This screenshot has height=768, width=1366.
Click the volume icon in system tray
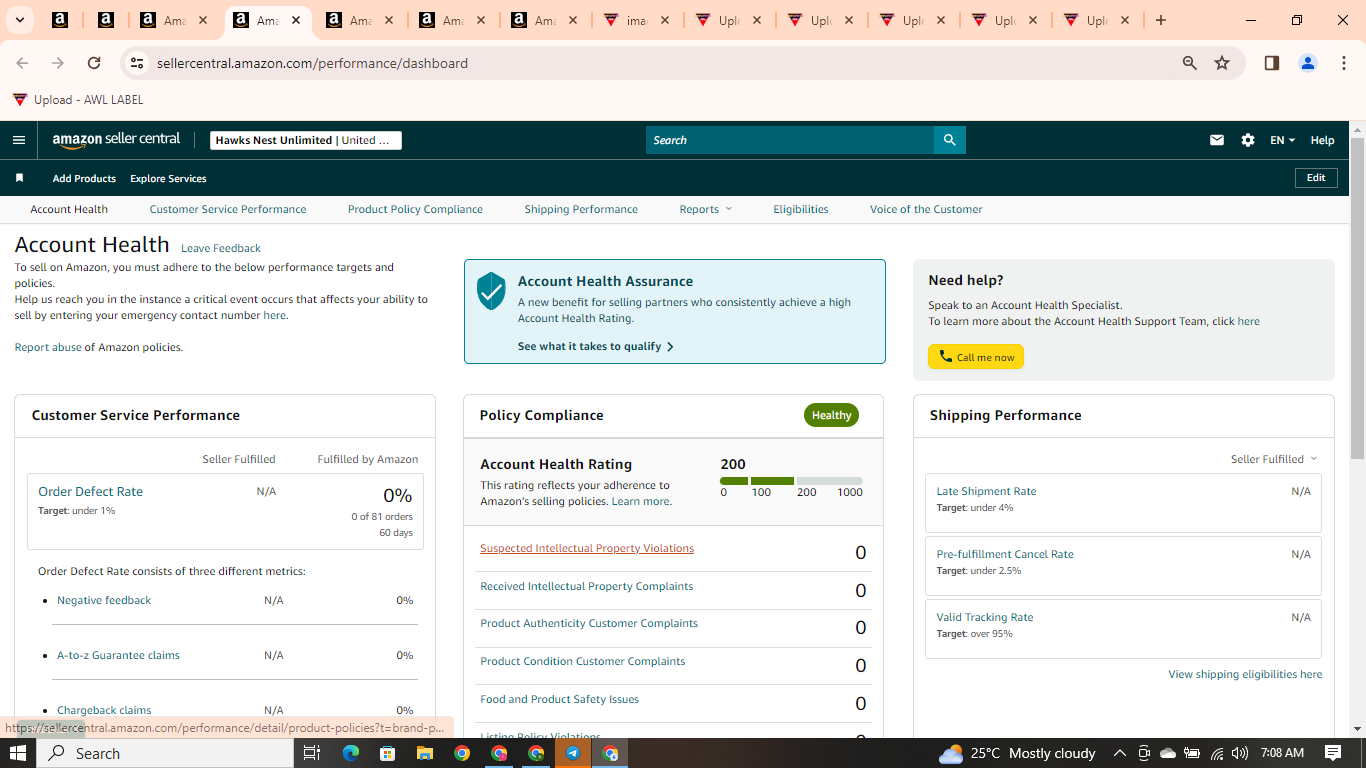coord(1240,753)
